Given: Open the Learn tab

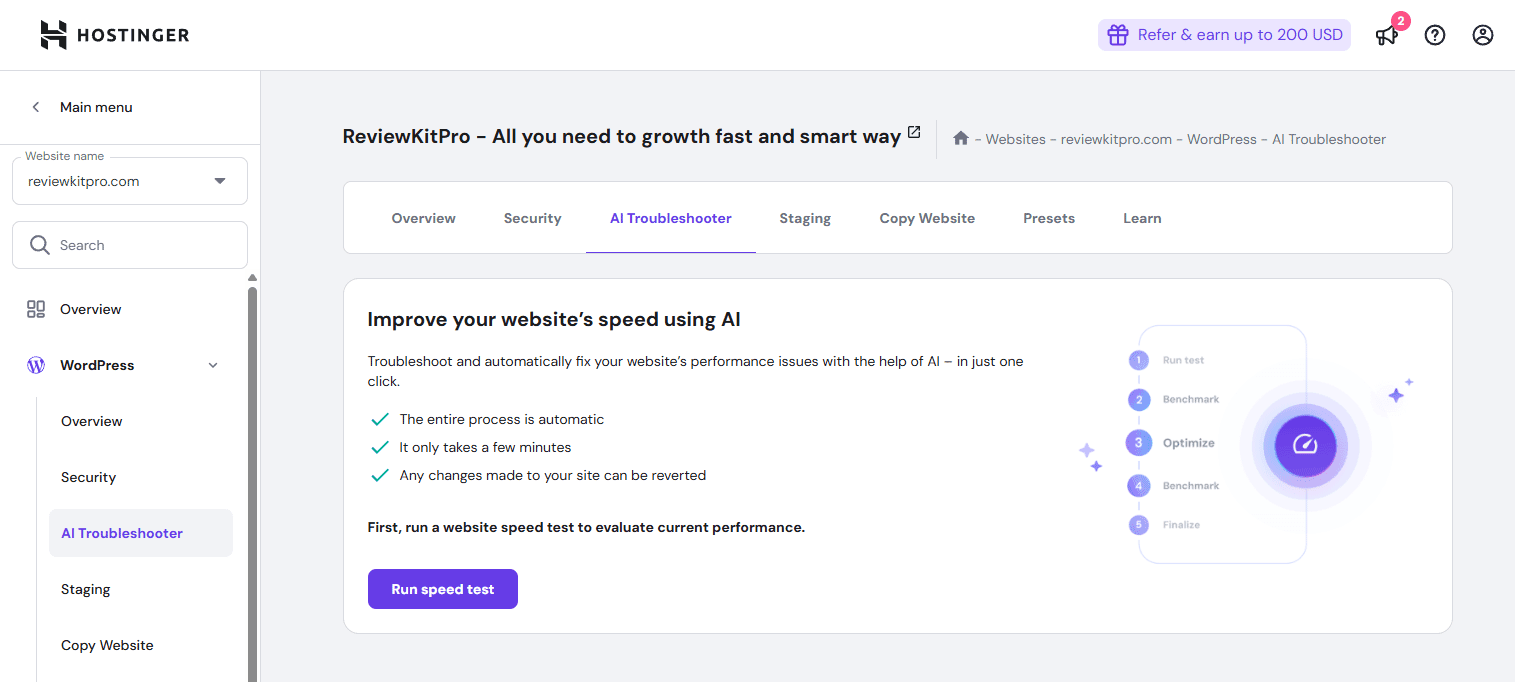Looking at the screenshot, I should (x=1142, y=218).
